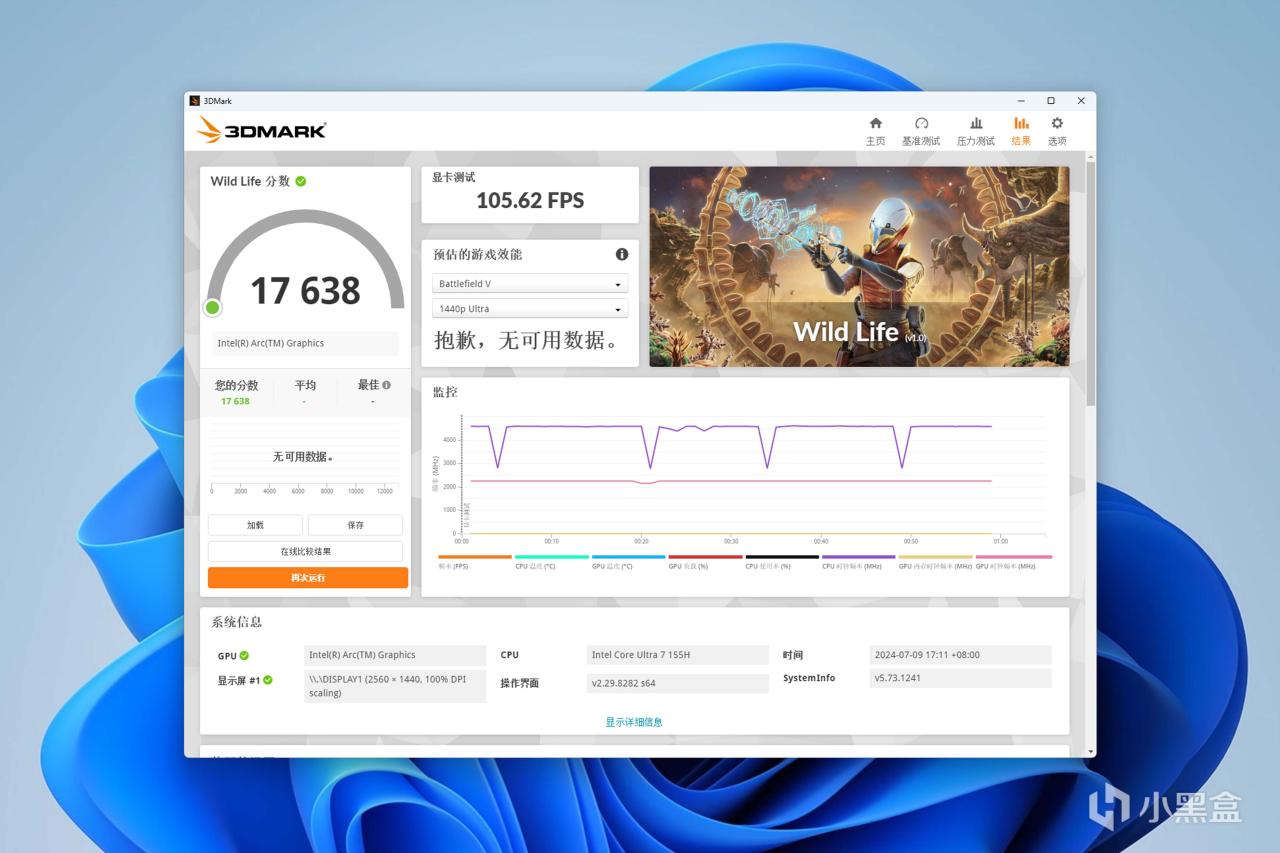Click the 2024-07-09 17:11 +08:00 time value

point(960,655)
